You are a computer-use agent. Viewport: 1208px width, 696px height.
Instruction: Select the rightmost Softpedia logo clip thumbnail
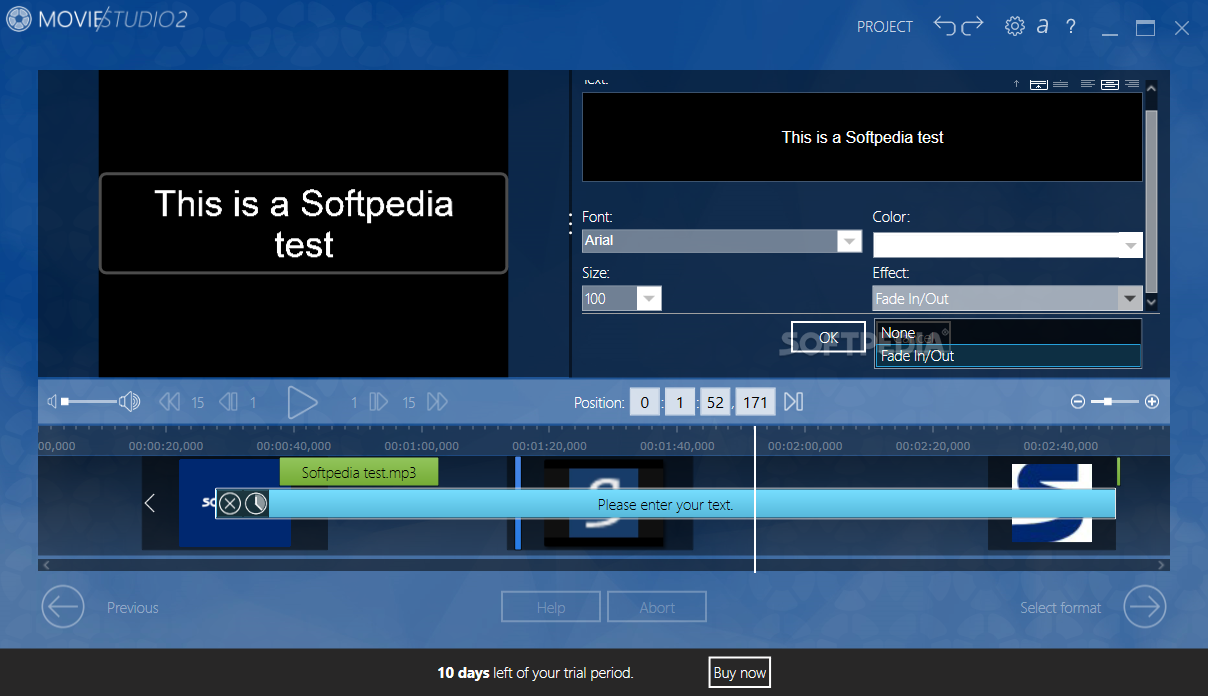(x=1052, y=503)
